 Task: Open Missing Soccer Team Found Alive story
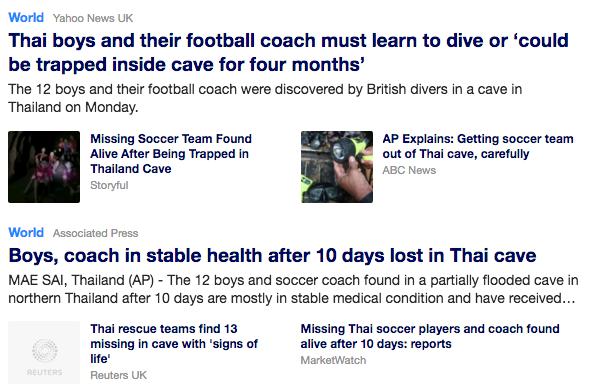pos(171,153)
